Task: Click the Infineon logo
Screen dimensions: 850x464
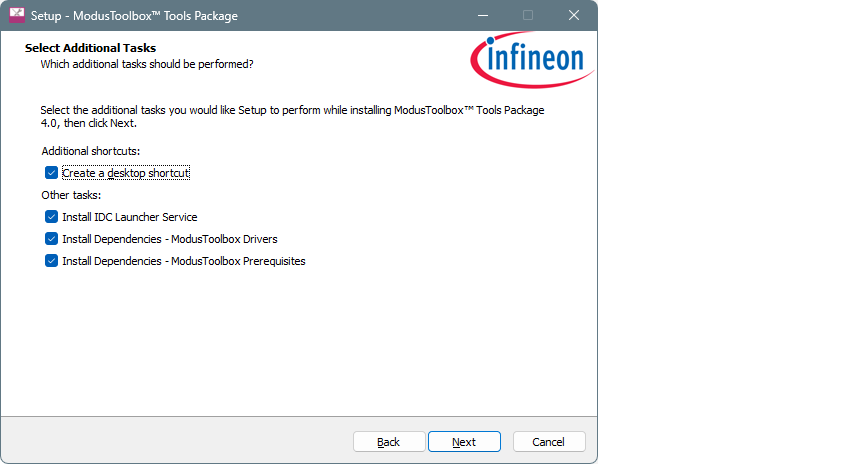Action: pos(532,60)
